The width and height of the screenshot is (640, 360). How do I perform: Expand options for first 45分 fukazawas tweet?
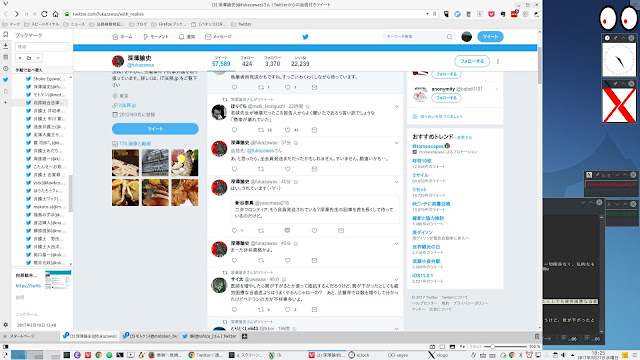[x=396, y=244]
